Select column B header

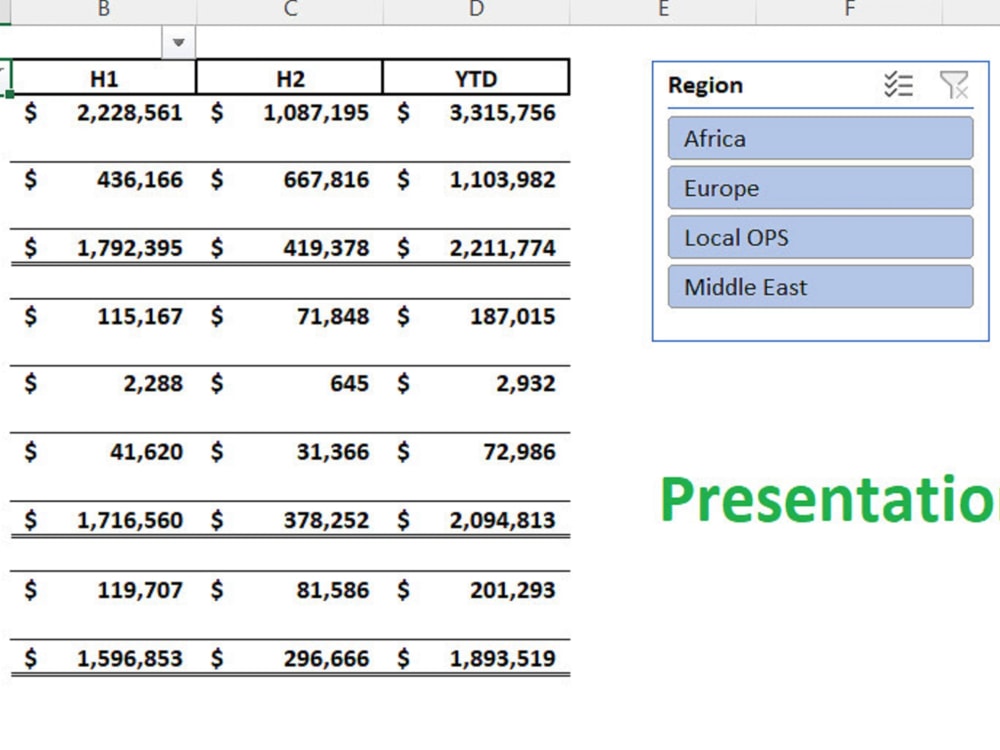pos(103,10)
